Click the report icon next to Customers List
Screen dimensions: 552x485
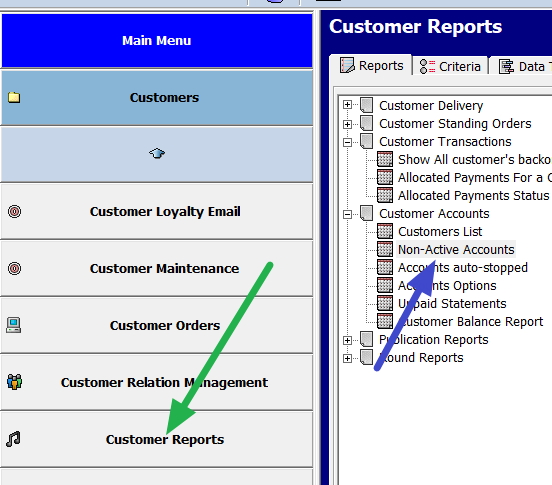[385, 231]
